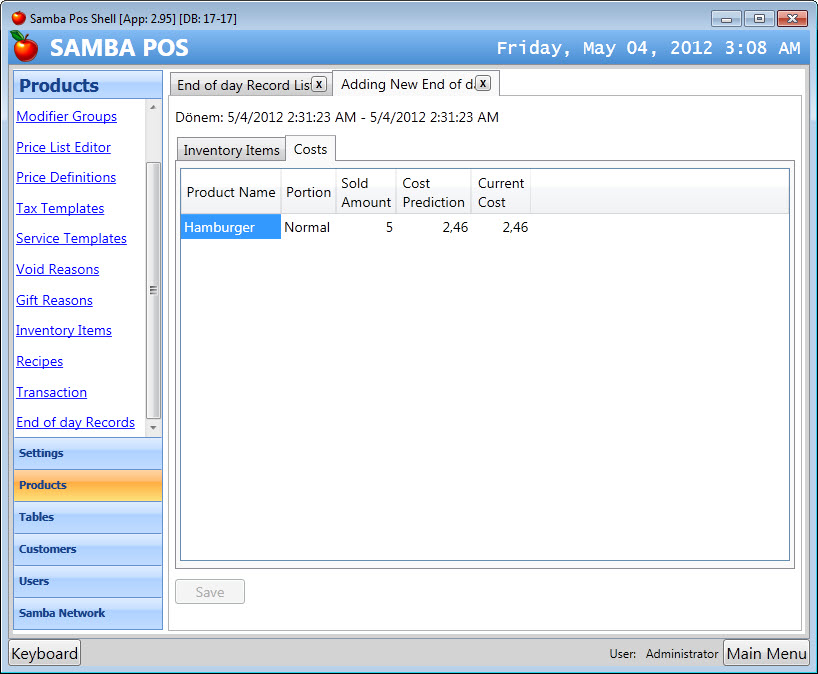Select the highlighted Products section bar

[88, 485]
